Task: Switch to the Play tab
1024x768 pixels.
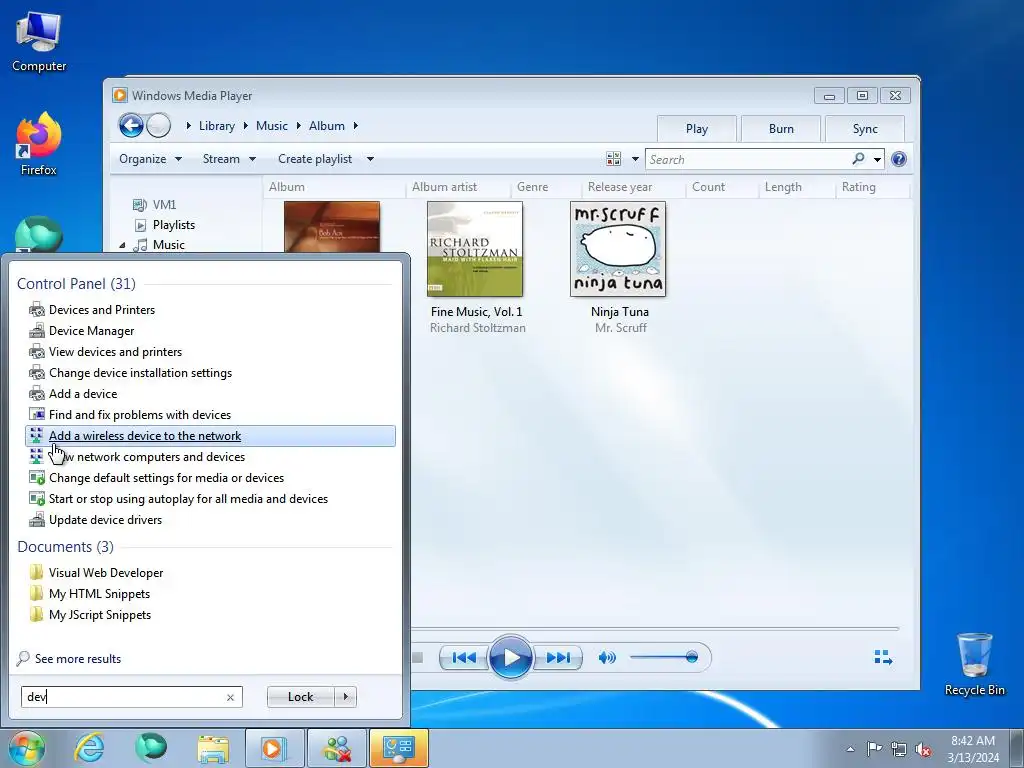Action: tap(697, 129)
